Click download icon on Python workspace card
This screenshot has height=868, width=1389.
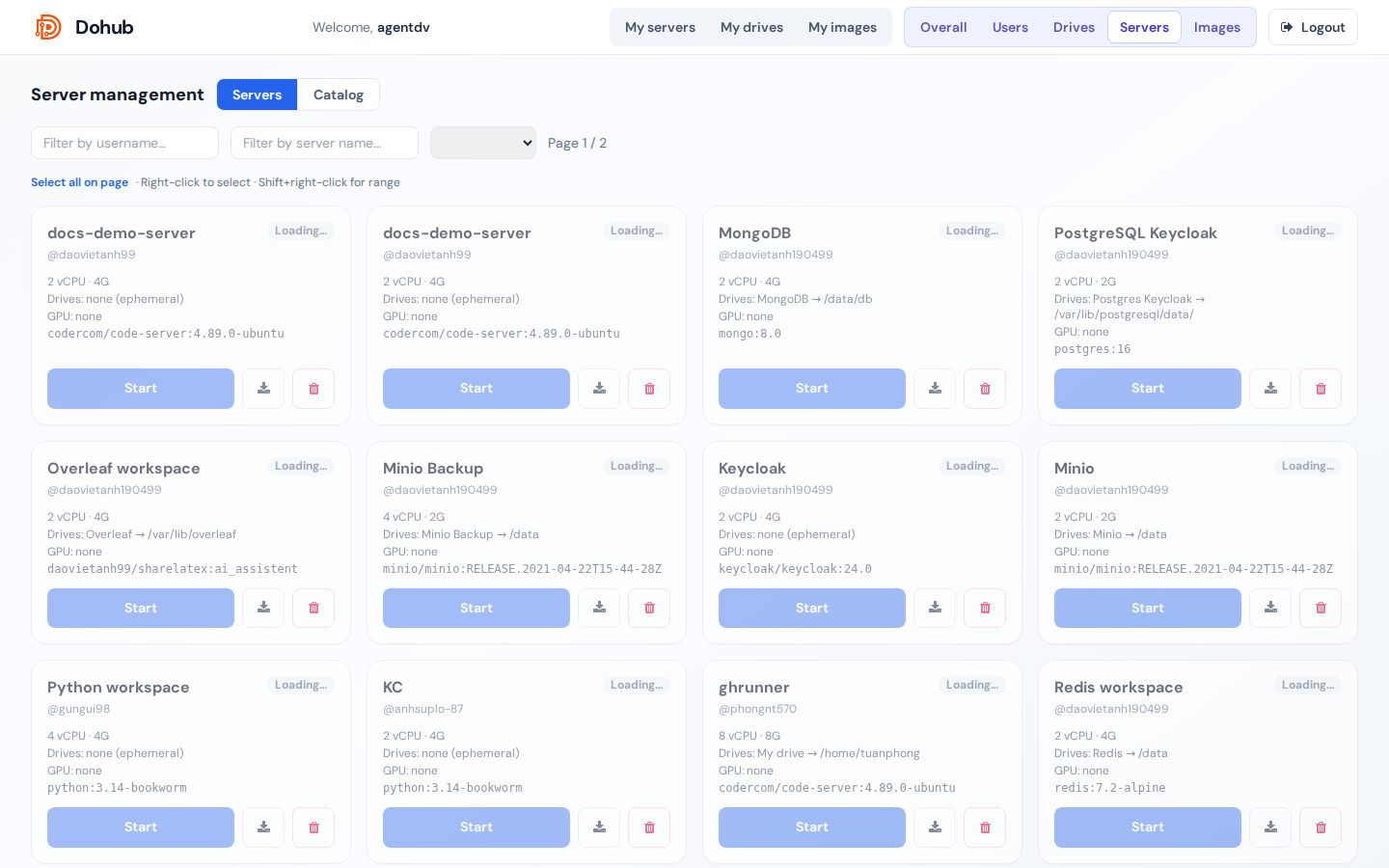click(x=263, y=827)
